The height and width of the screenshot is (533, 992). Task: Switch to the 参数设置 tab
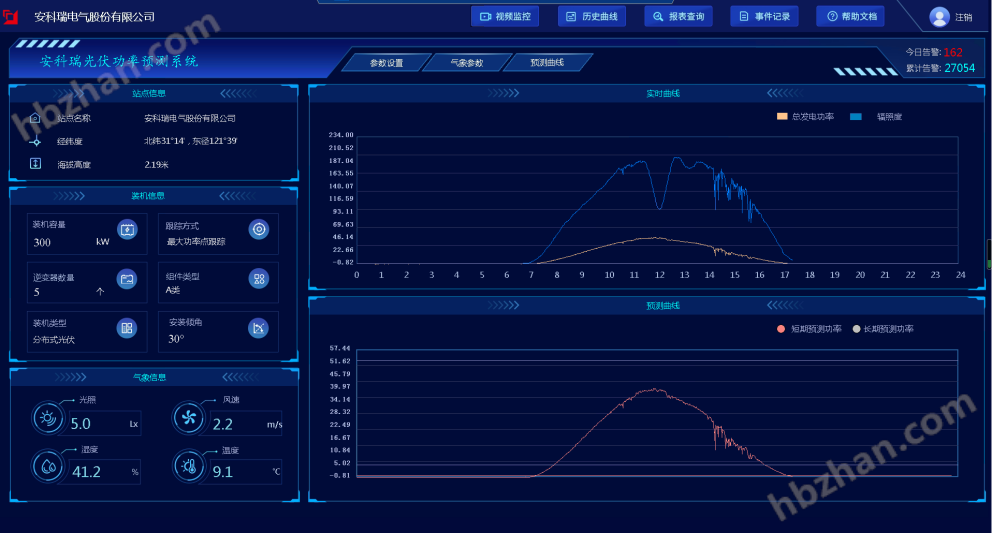click(x=386, y=63)
